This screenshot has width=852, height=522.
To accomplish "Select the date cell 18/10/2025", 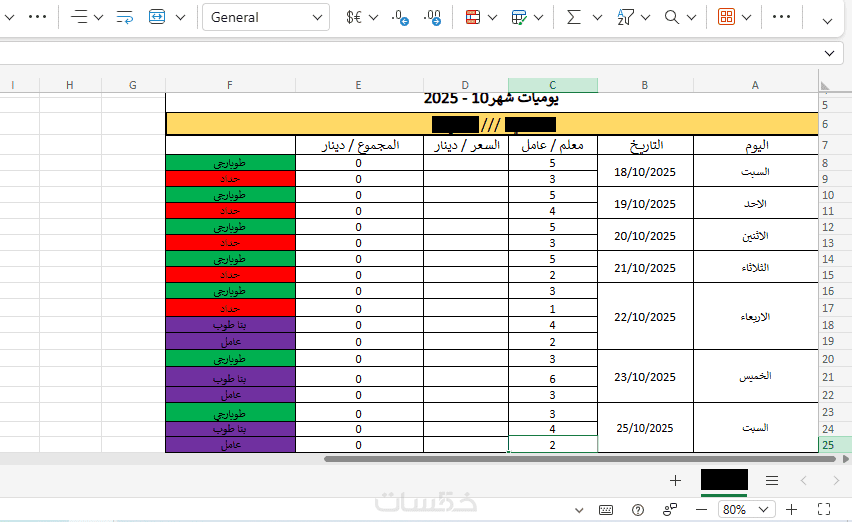I will coord(645,172).
